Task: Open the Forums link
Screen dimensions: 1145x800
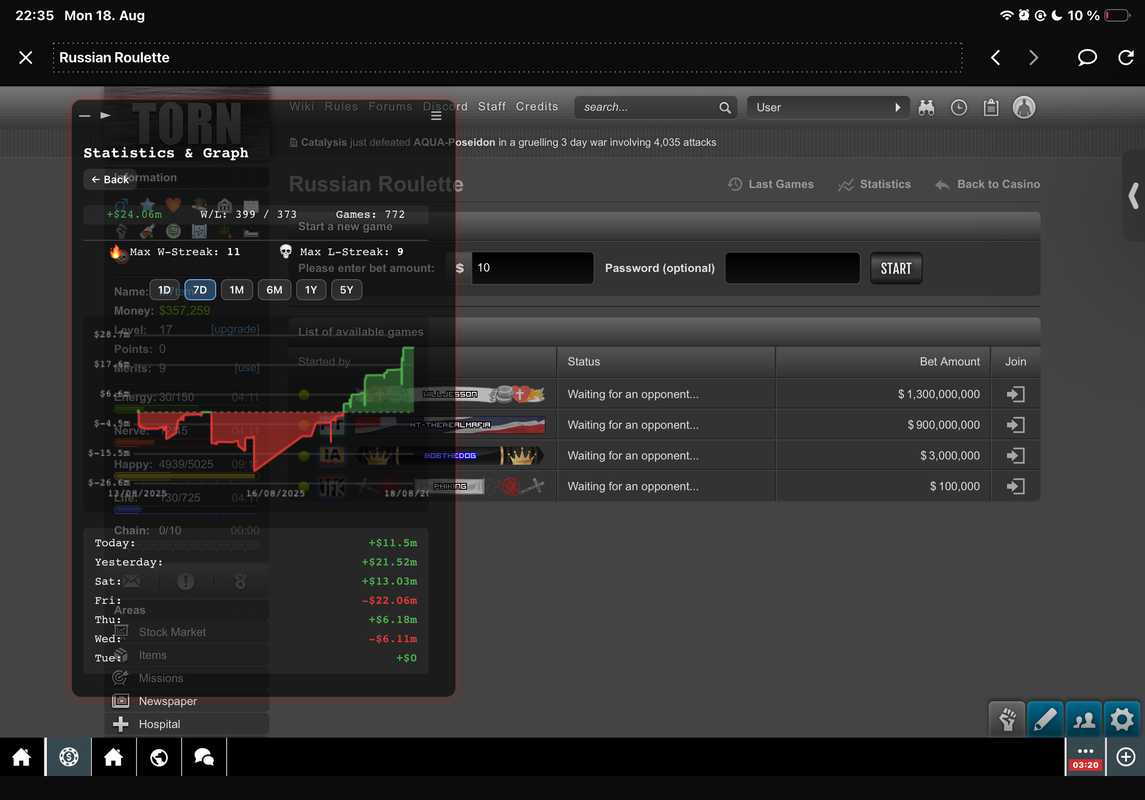Action: coord(390,107)
